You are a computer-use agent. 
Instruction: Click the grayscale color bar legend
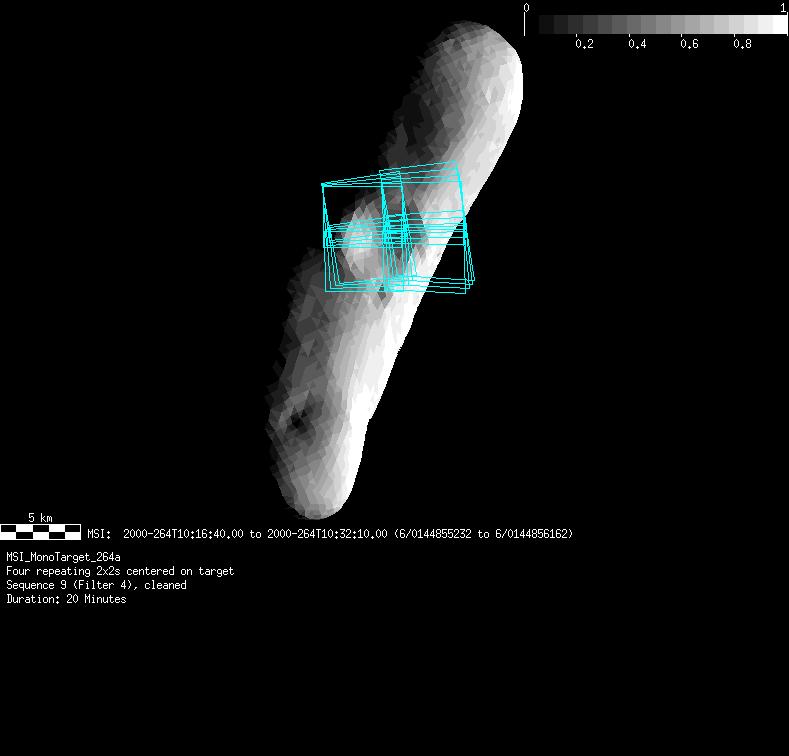pyautogui.click(x=663, y=24)
